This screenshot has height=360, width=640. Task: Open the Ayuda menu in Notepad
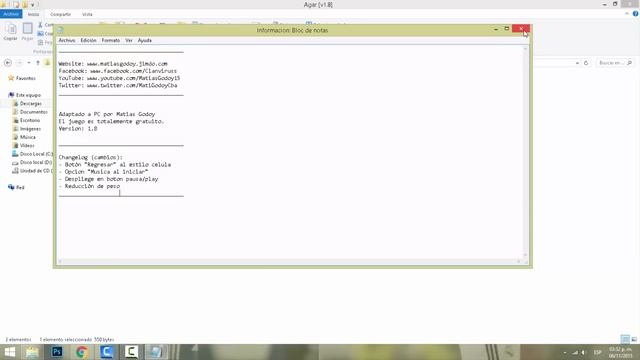[x=144, y=40]
